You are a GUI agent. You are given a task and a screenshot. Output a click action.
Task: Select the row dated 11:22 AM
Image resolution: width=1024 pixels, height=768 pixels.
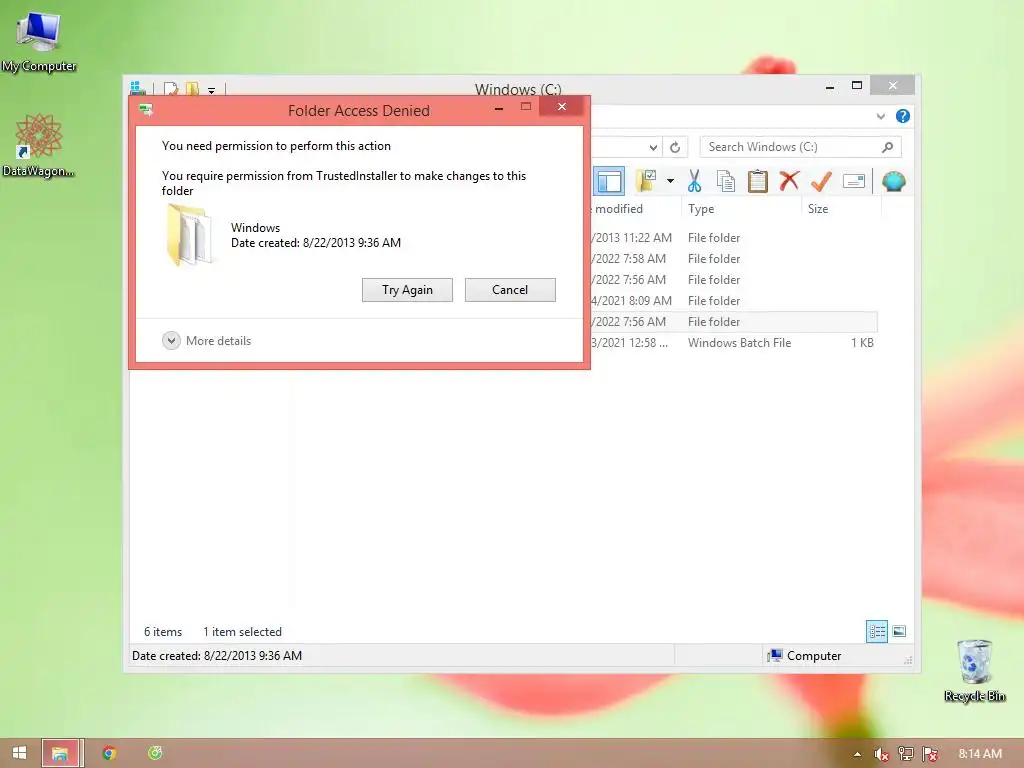pos(733,238)
